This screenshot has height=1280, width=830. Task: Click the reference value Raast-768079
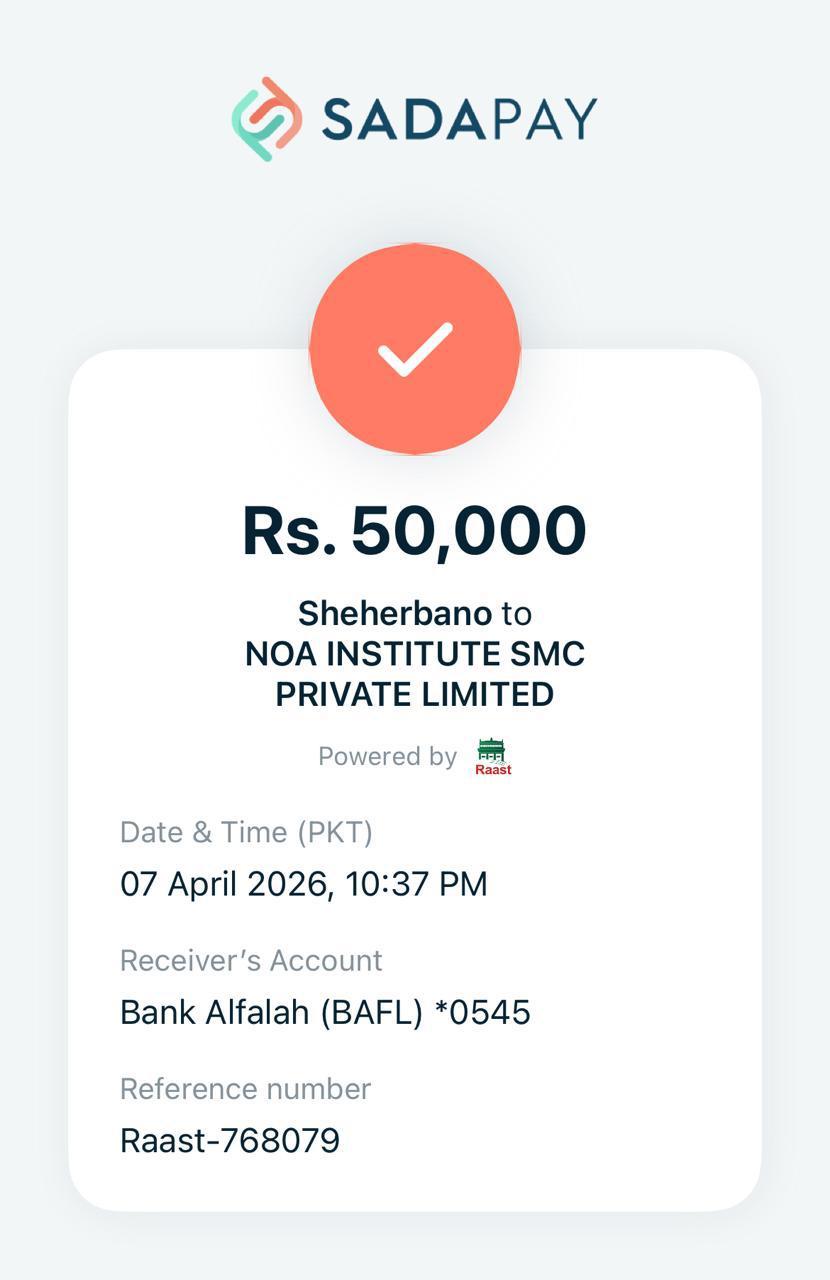(x=230, y=1140)
